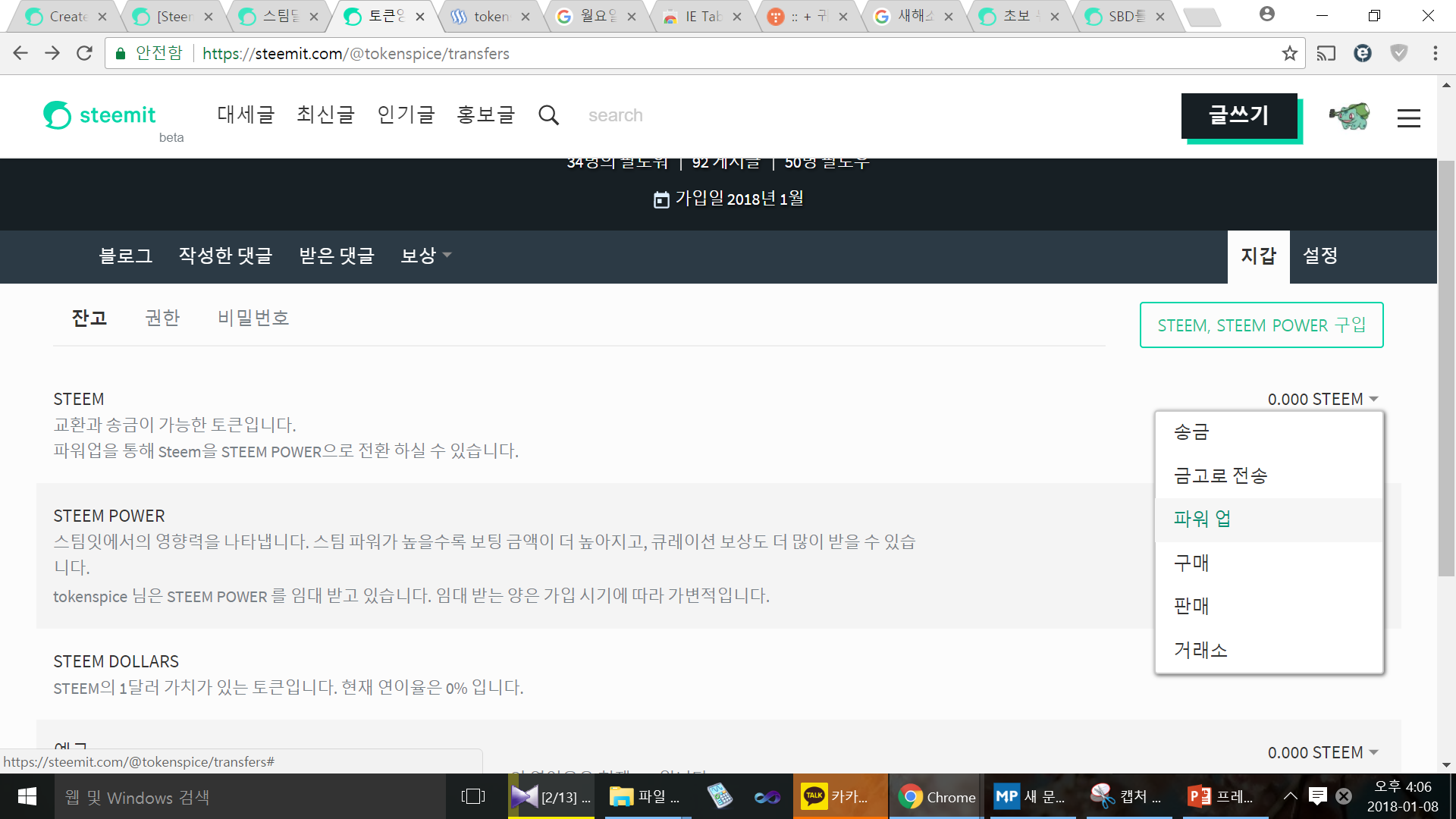Switch to the 'SBD' browser tab
This screenshot has height=819, width=1456.
(x=1125, y=16)
